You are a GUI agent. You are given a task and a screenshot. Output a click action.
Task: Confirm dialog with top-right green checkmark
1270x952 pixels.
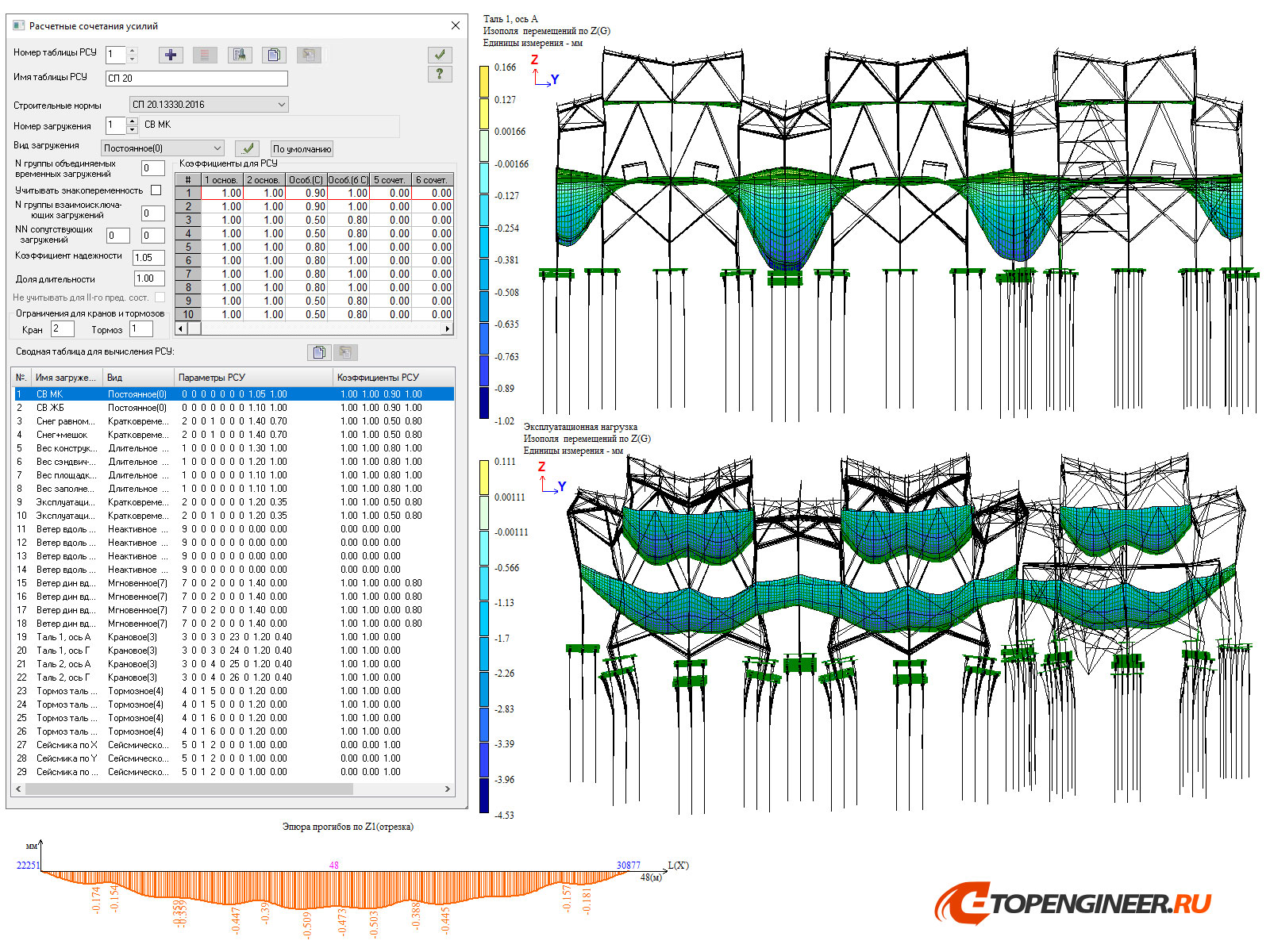(440, 54)
